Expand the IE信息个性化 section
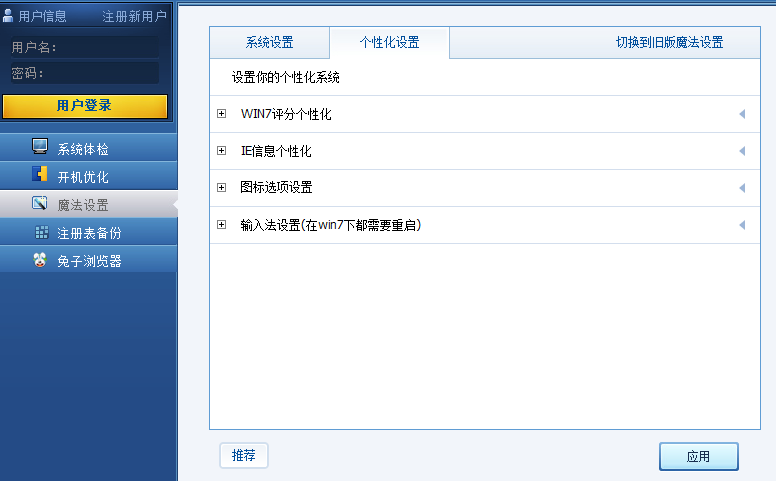Screen dimensions: 776x481 click(222, 151)
